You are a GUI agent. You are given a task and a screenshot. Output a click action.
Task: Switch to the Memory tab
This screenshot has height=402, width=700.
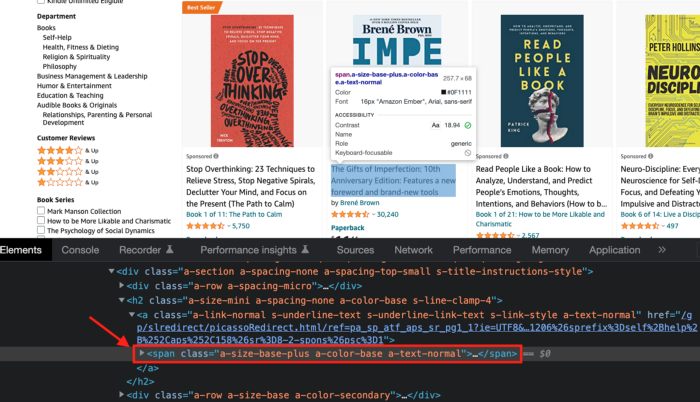point(550,250)
